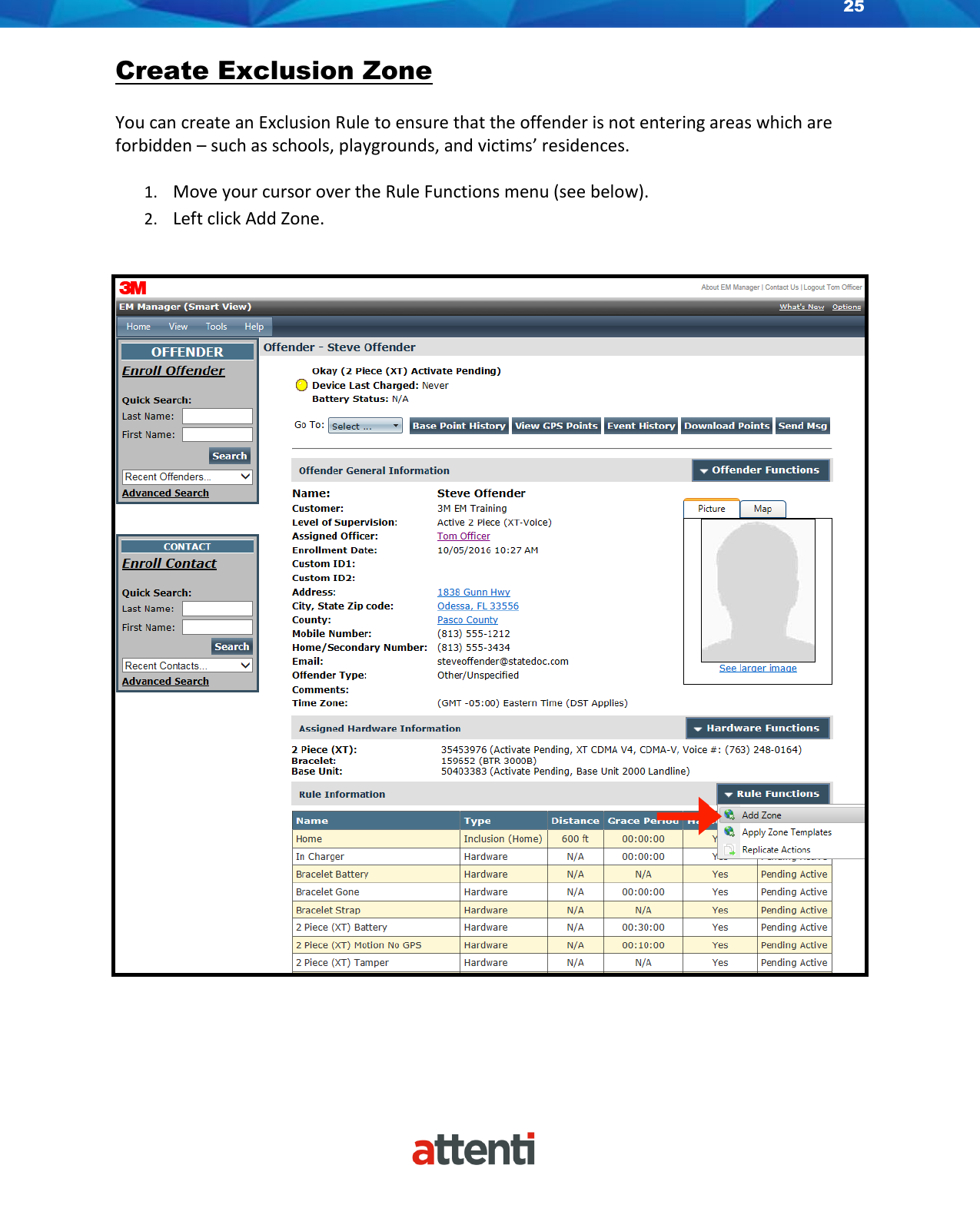Focus the contact Last Name field
This screenshot has width=980, height=1205.
218,609
